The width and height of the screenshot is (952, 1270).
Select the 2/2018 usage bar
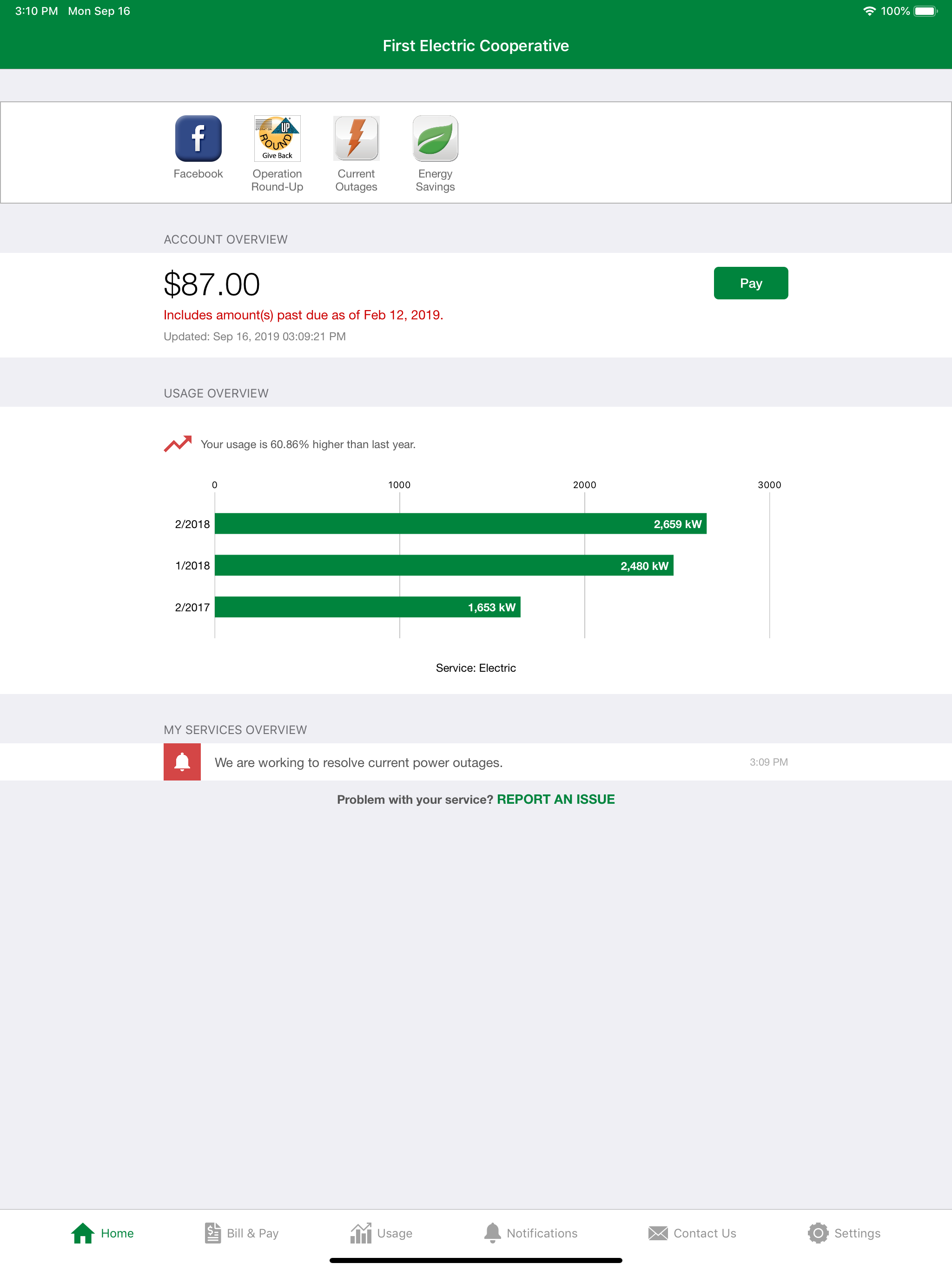461,523
